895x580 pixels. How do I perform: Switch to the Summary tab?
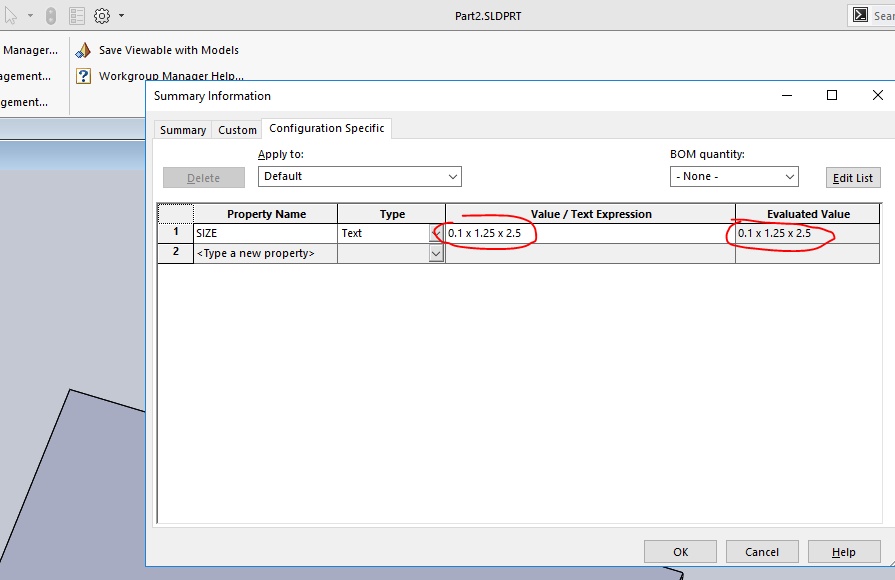183,130
